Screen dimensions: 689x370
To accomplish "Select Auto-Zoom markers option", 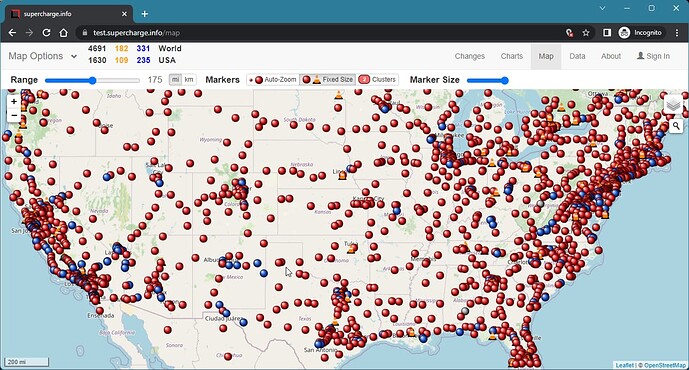I will coord(273,80).
